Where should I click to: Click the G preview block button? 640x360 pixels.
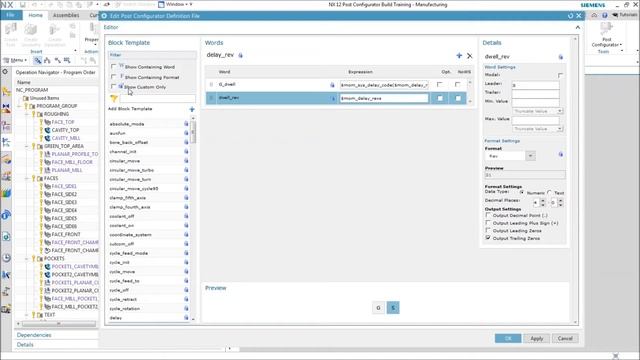[378, 308]
